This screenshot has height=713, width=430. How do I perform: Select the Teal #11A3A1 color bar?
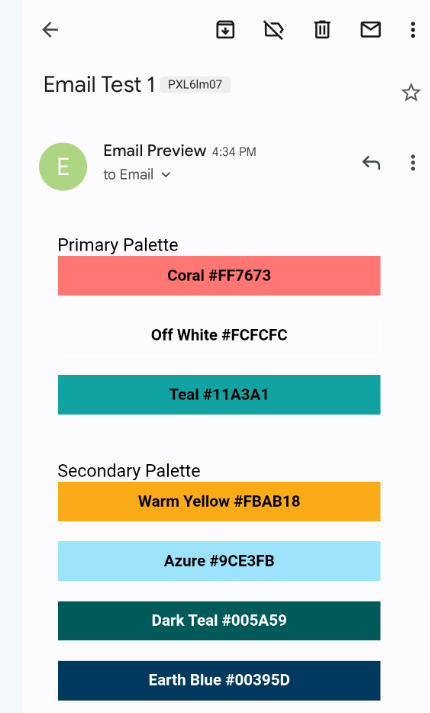(x=219, y=395)
